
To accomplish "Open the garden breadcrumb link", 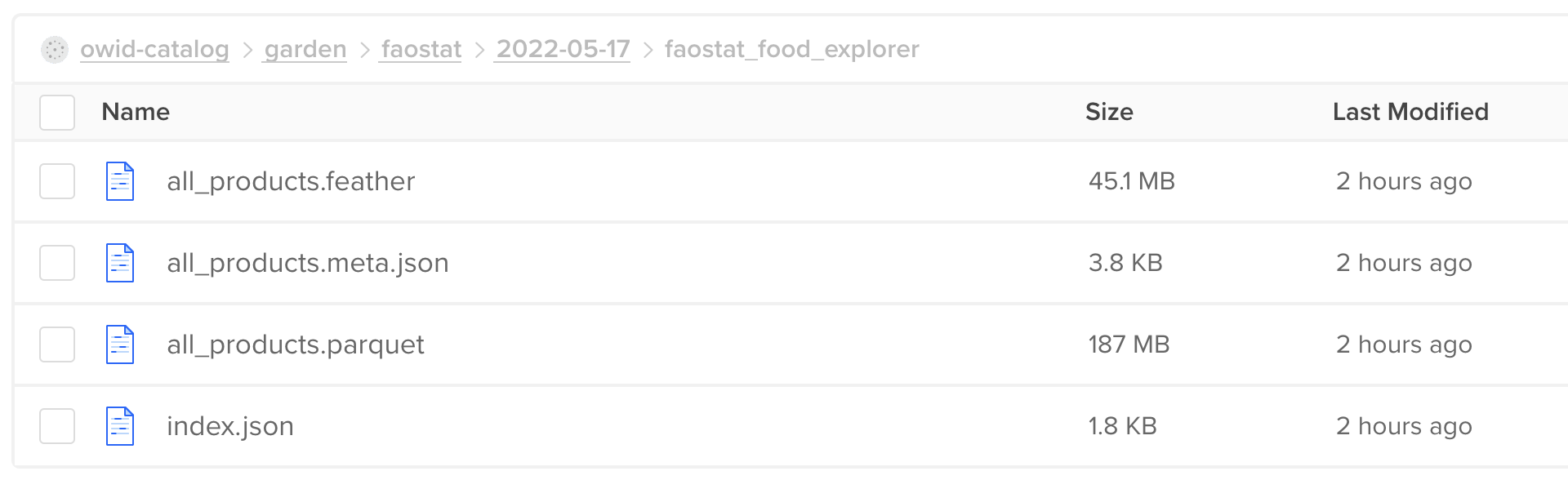I will tap(303, 49).
